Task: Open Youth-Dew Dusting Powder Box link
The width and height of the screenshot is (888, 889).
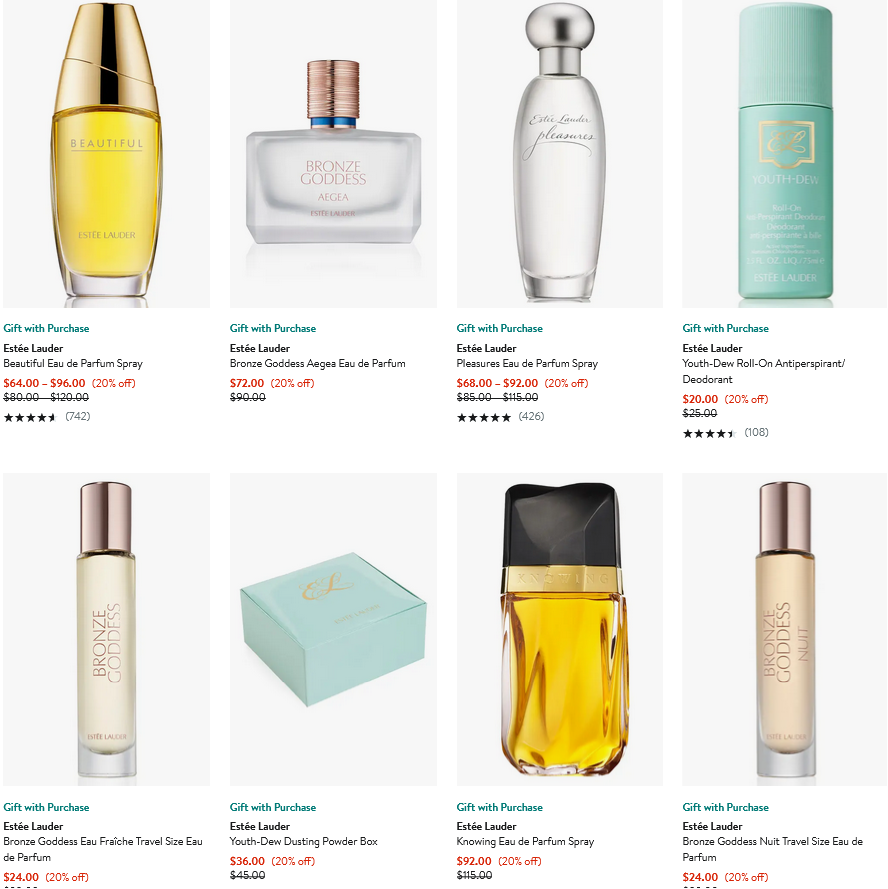Action: coord(303,841)
